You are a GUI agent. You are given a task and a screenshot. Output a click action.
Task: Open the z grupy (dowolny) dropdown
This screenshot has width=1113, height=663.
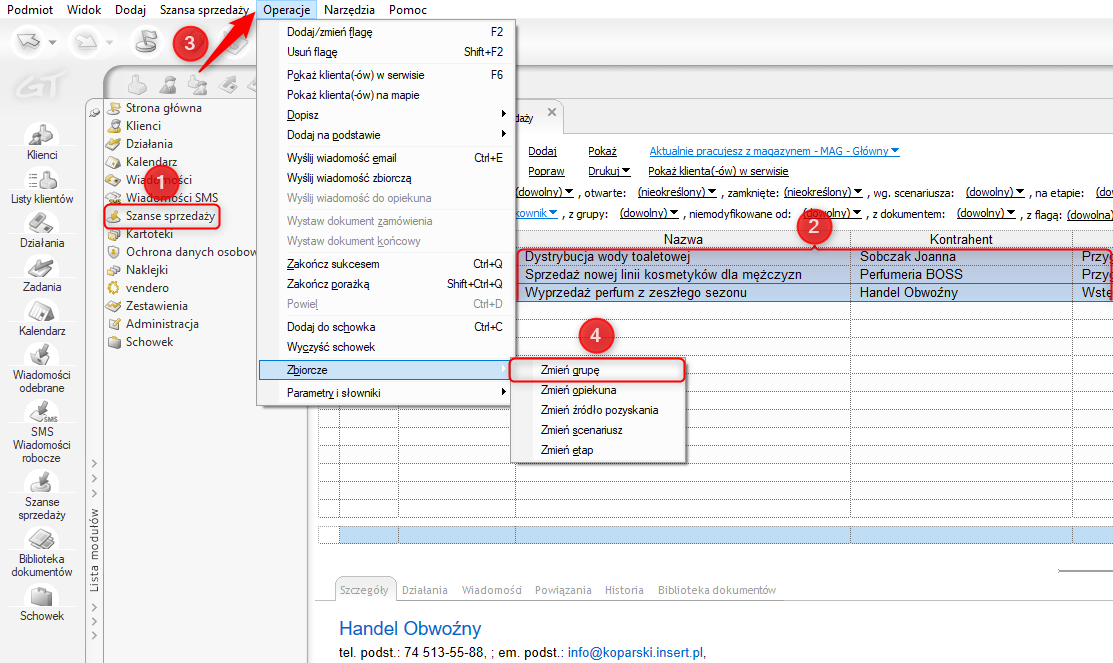click(x=649, y=213)
